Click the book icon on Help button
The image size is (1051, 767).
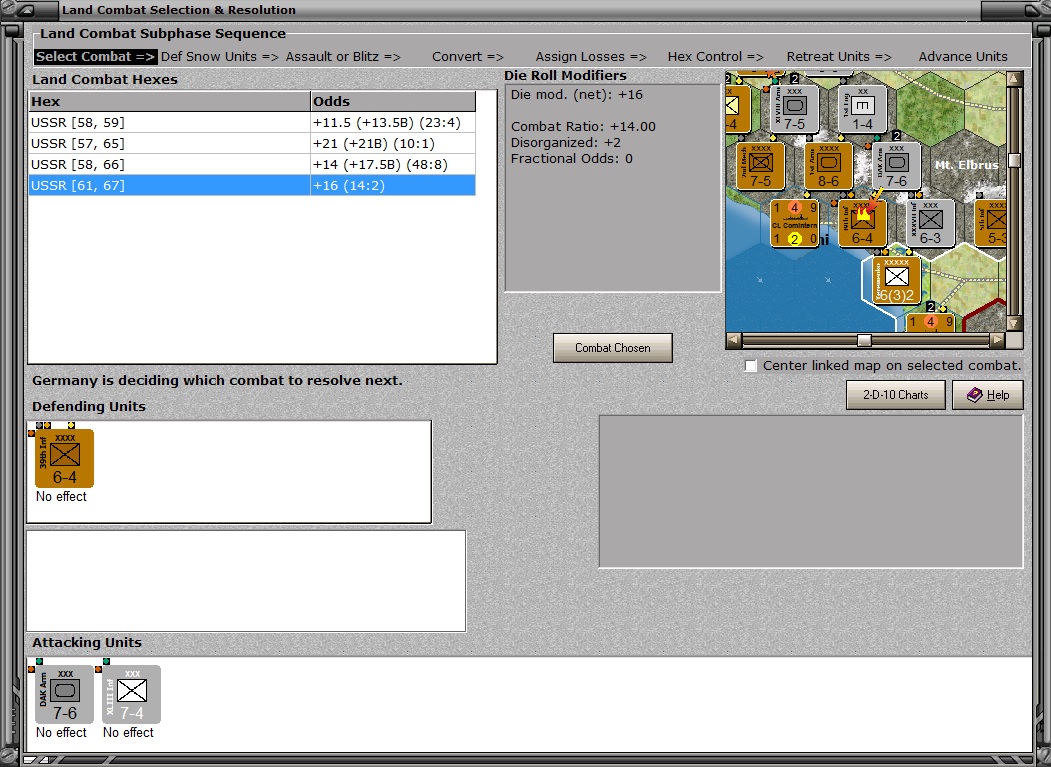coord(975,395)
